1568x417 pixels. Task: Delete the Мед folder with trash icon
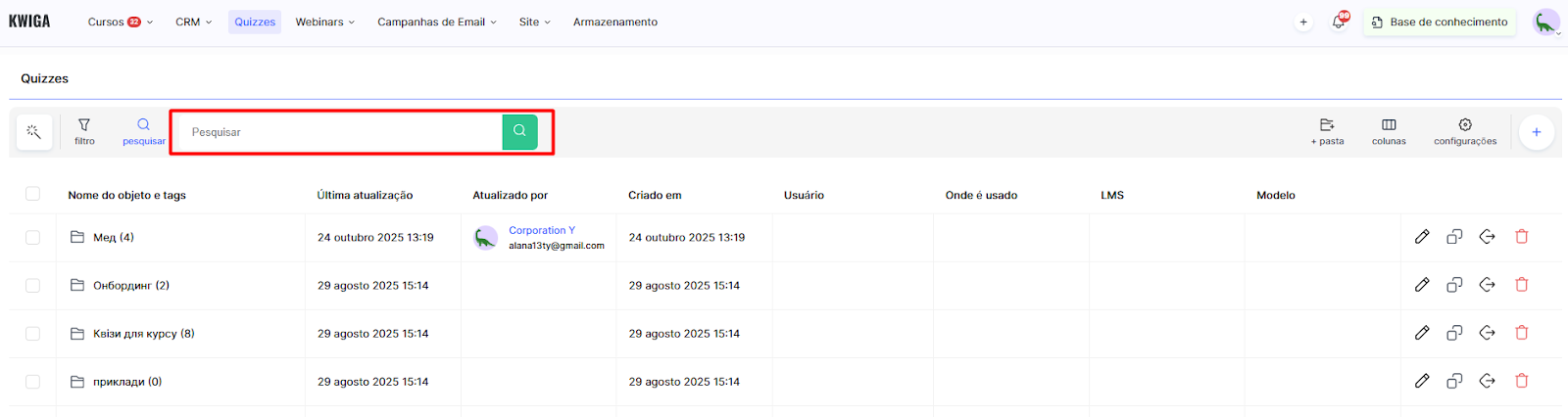pyautogui.click(x=1522, y=237)
